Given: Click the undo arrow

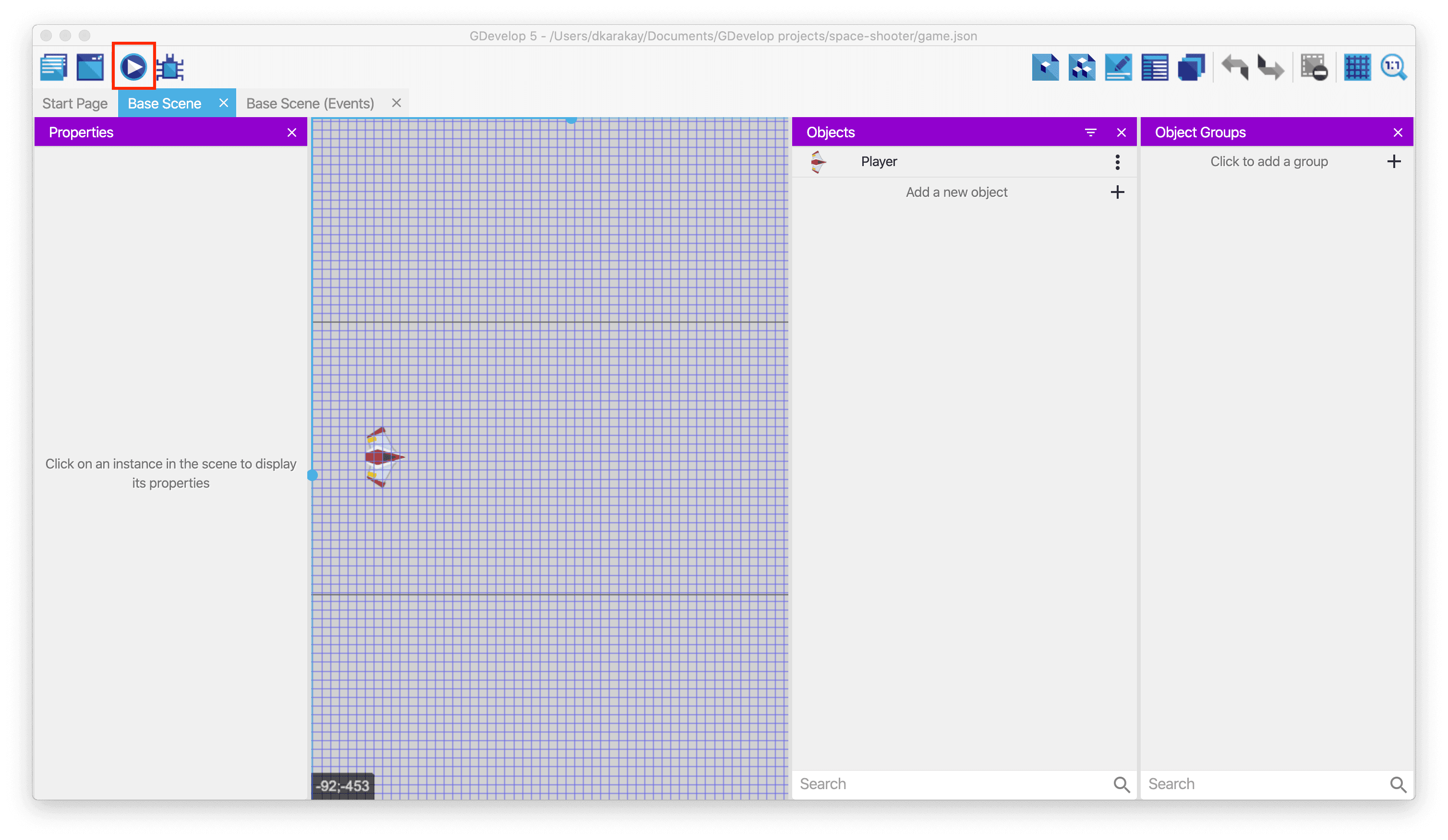Looking at the screenshot, I should (1235, 68).
